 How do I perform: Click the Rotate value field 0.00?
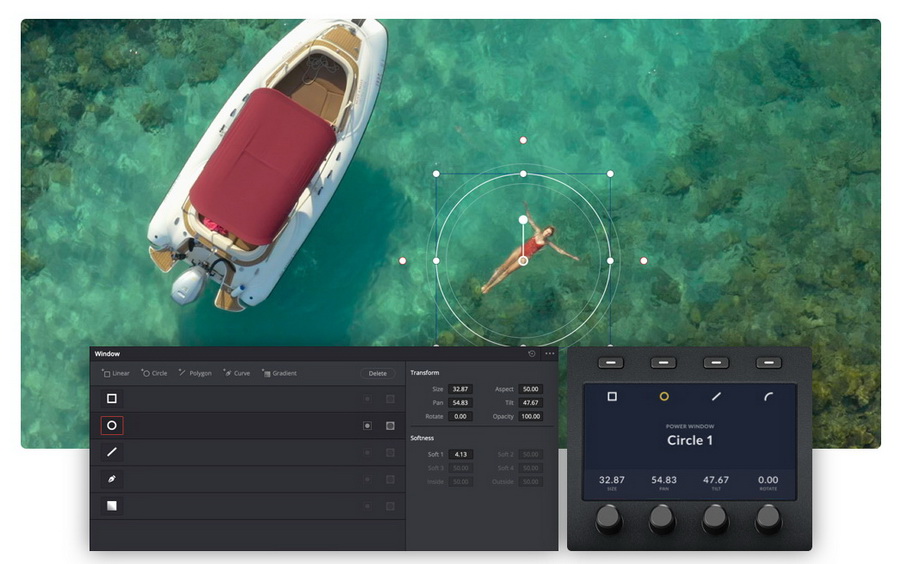click(460, 417)
